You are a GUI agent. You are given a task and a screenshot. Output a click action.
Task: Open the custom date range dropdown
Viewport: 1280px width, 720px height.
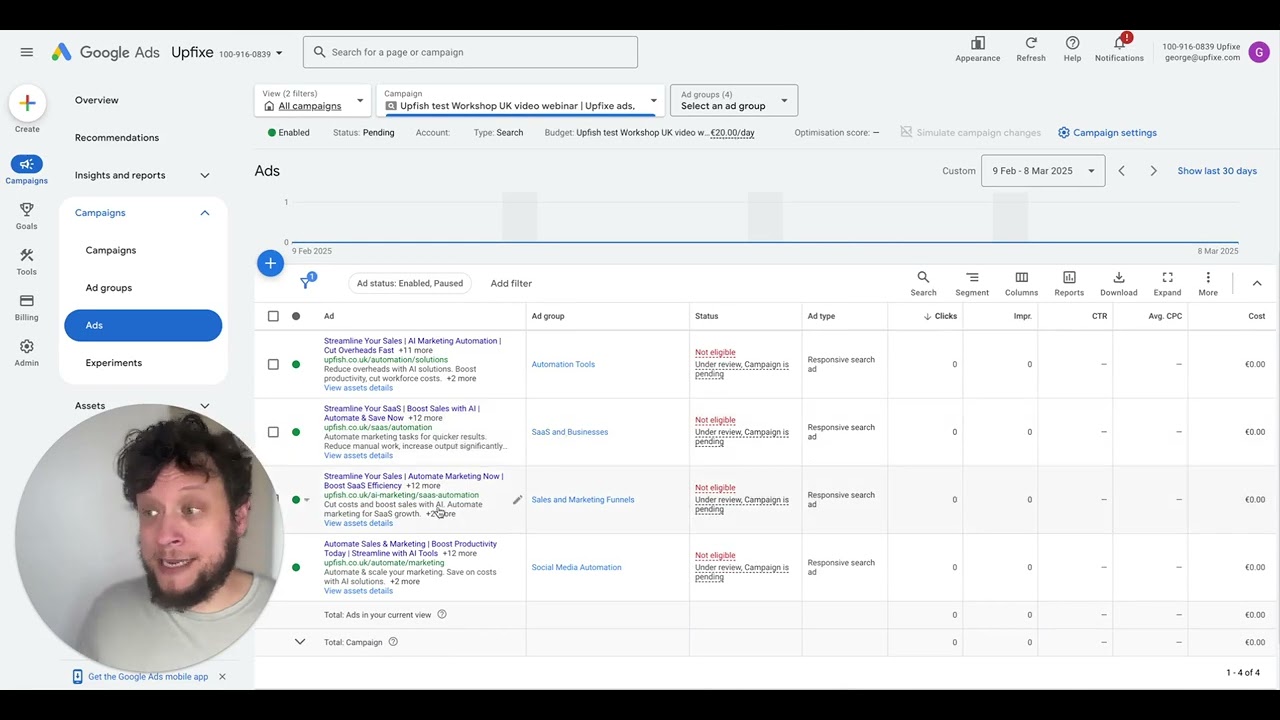coord(1043,171)
